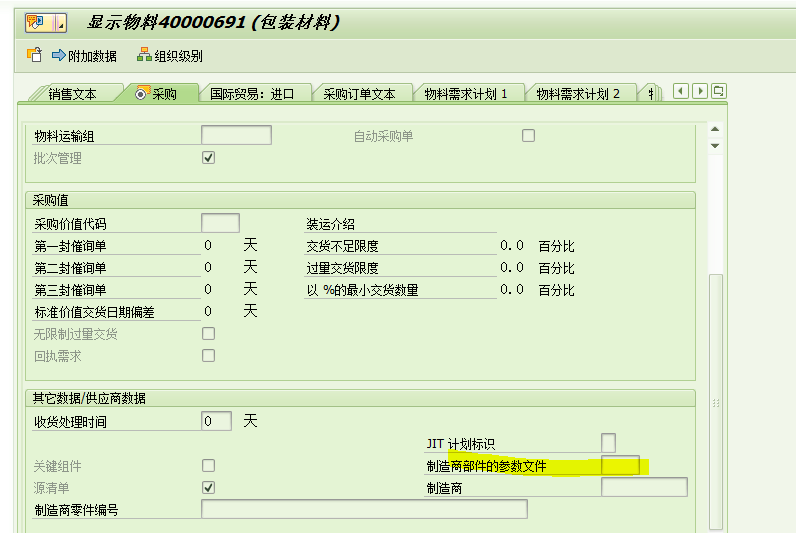Click the 采购值 section header
The image size is (796, 533).
pyautogui.click(x=50, y=201)
